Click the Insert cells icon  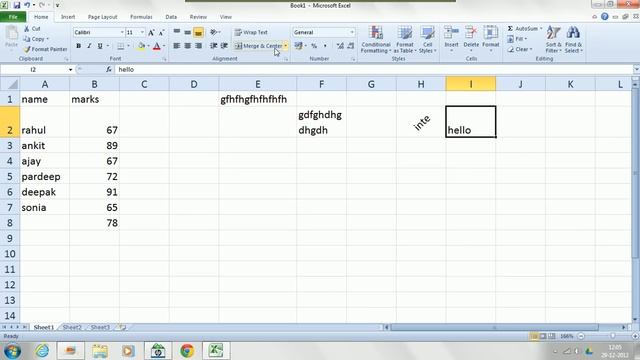(x=451, y=33)
